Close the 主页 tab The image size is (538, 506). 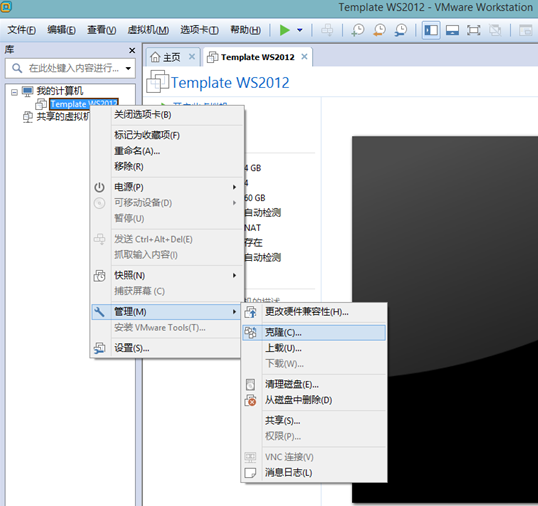192,57
